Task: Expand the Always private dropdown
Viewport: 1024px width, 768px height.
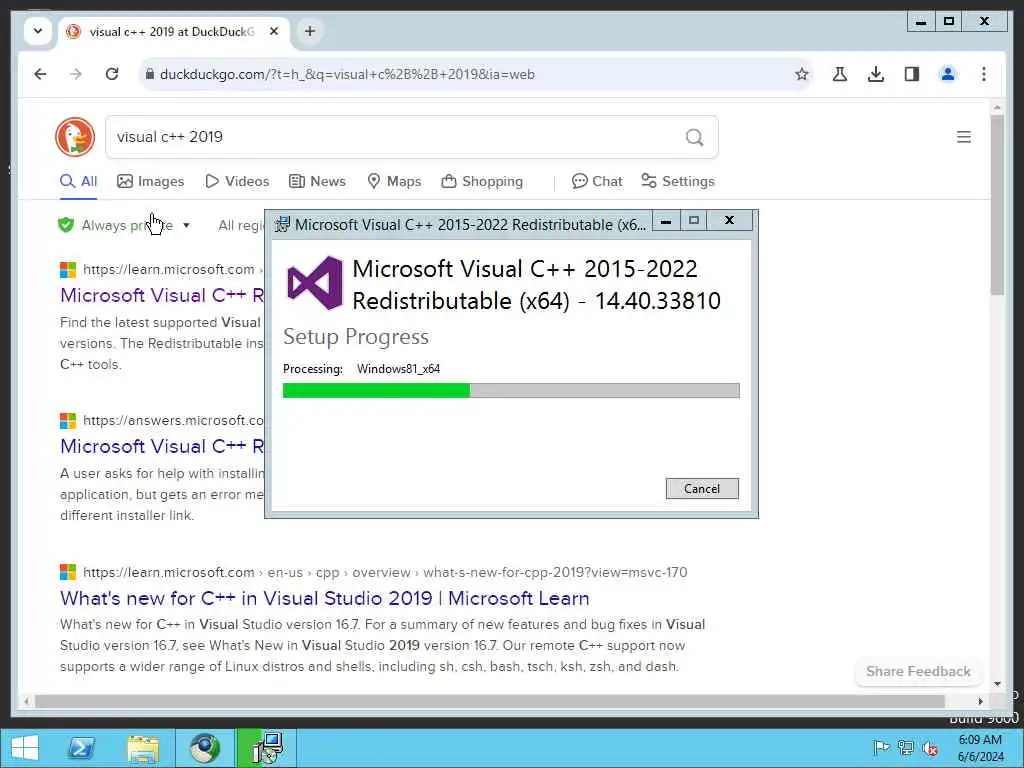Action: coord(124,225)
